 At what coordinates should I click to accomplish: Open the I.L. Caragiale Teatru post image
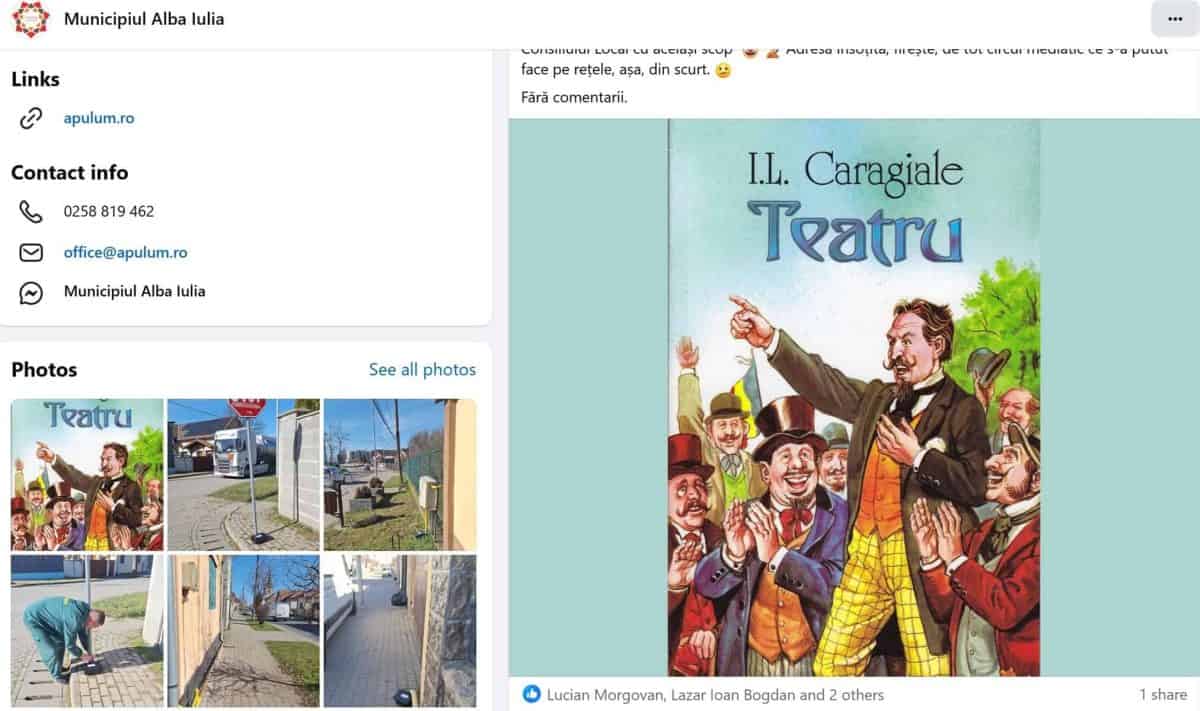coord(854,398)
